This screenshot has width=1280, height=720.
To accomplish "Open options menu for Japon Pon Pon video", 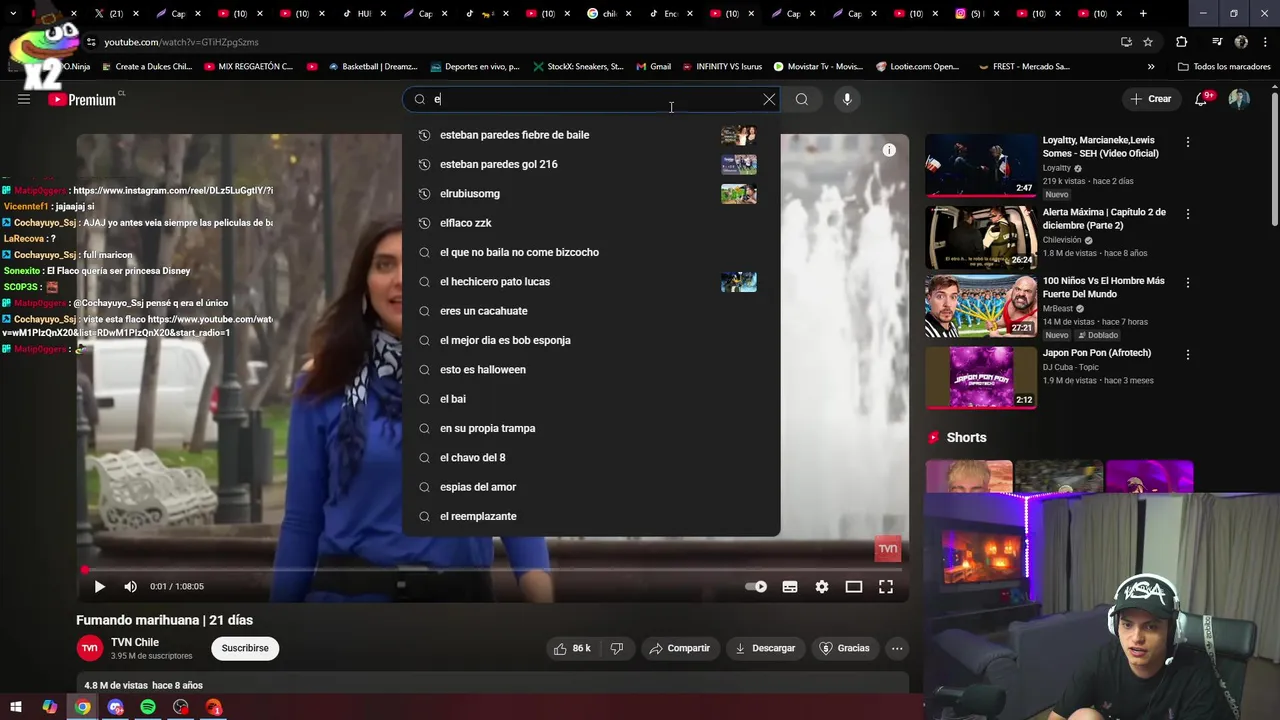I will [x=1188, y=354].
